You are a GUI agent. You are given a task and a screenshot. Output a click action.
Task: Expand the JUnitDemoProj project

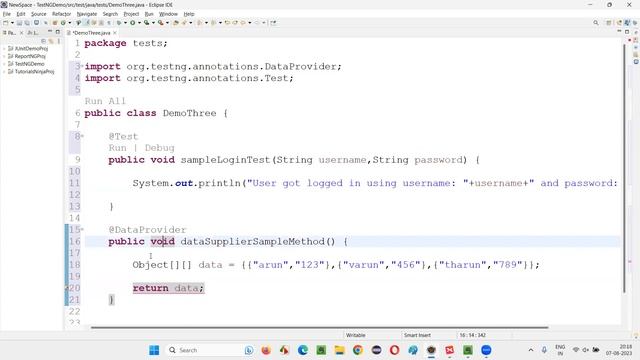point(4,49)
